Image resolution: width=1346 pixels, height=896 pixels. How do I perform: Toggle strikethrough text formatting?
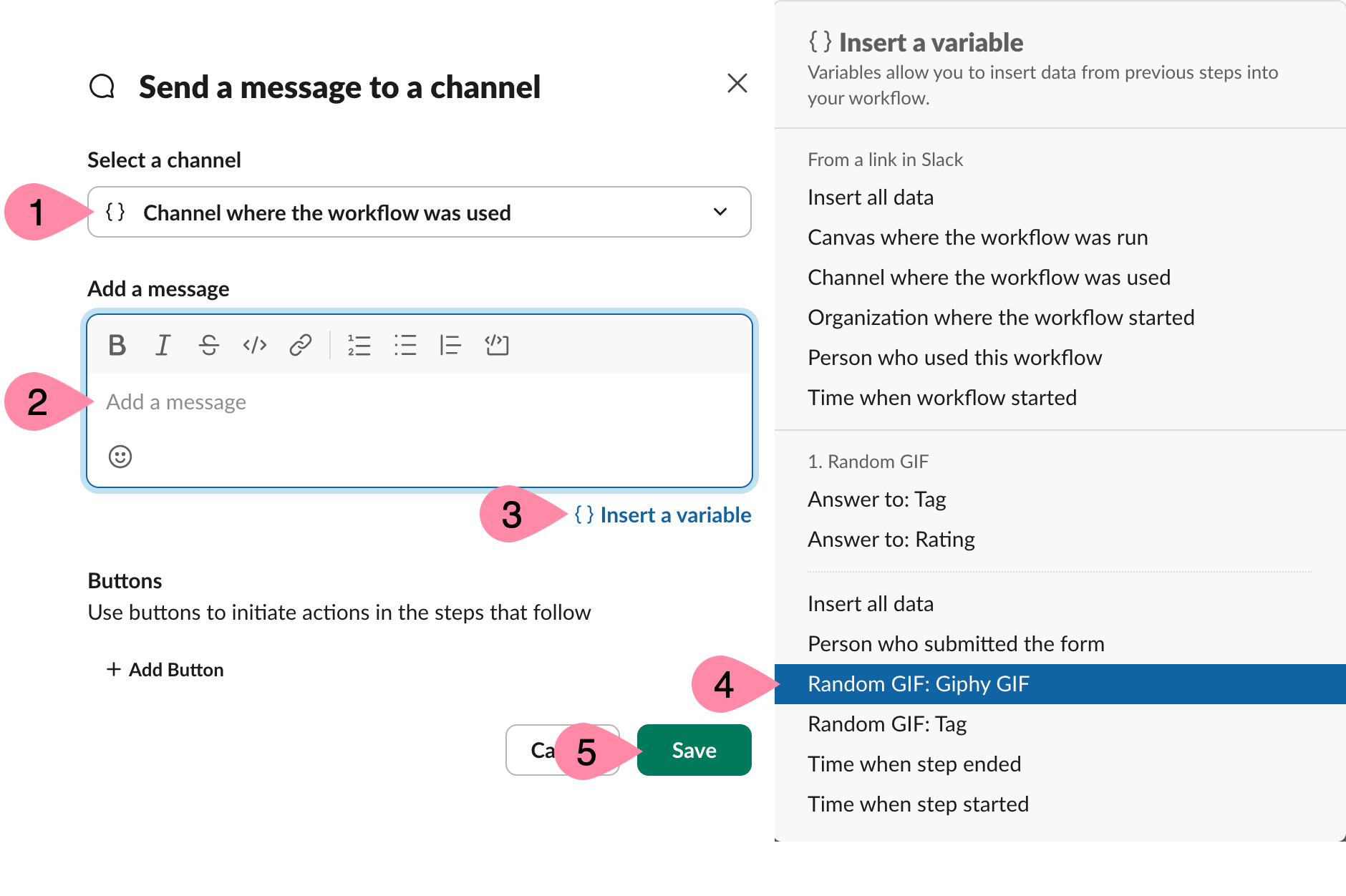pos(209,346)
